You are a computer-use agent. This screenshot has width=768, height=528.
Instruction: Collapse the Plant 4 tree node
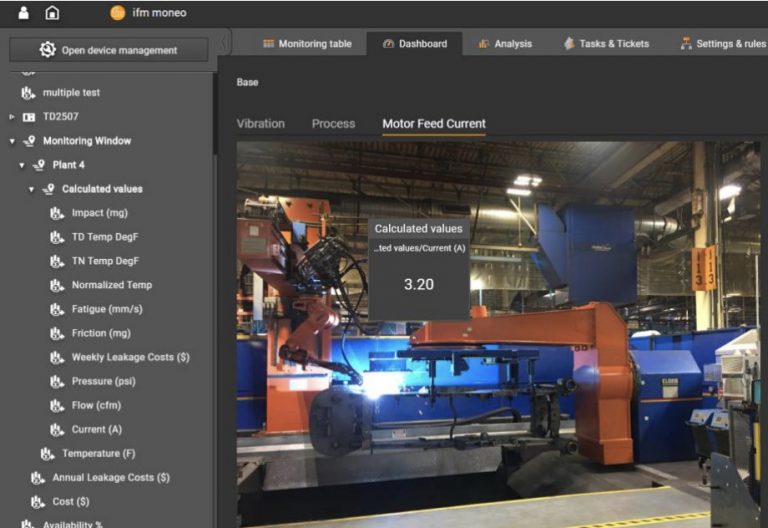tap(22, 165)
